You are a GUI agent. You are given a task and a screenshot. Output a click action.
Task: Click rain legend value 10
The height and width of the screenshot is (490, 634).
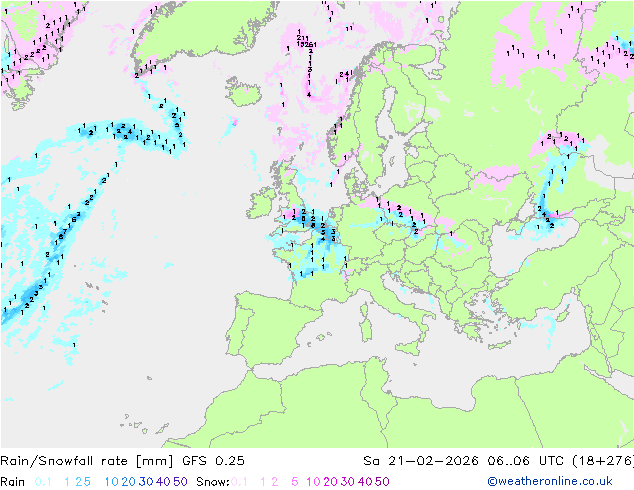point(112,482)
